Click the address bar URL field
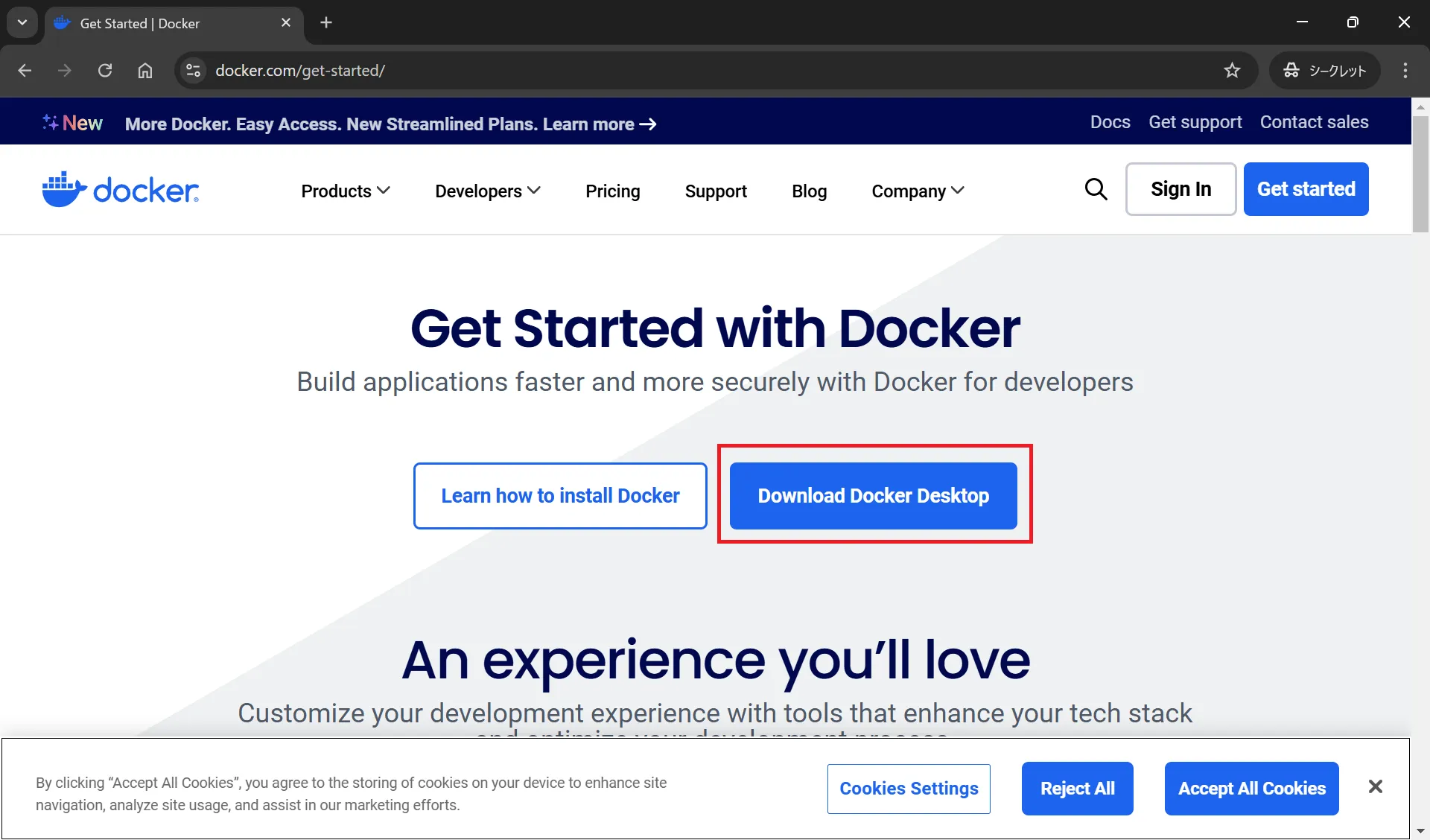Image resolution: width=1430 pixels, height=840 pixels. tap(715, 70)
